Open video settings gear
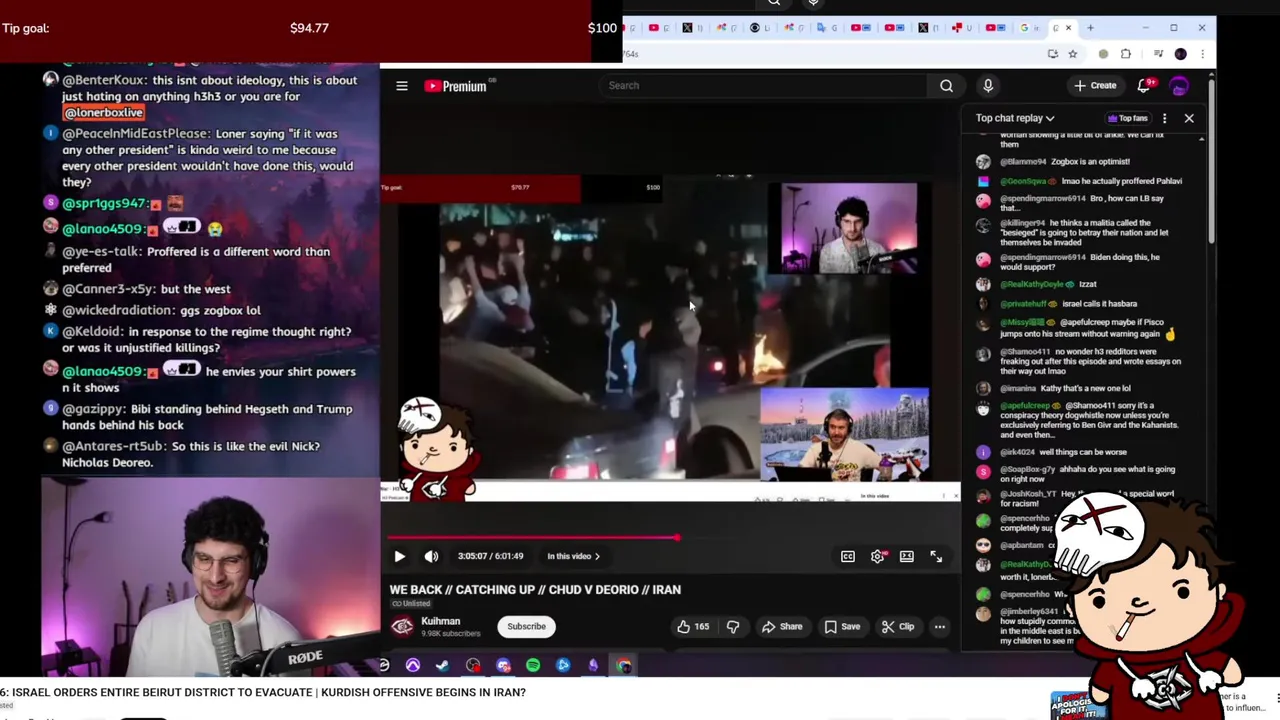The height and width of the screenshot is (720, 1280). (877, 556)
